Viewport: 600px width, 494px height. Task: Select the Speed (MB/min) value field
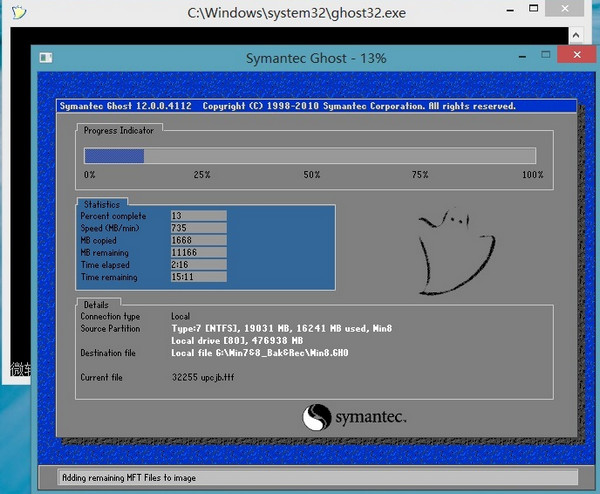pyautogui.click(x=198, y=228)
